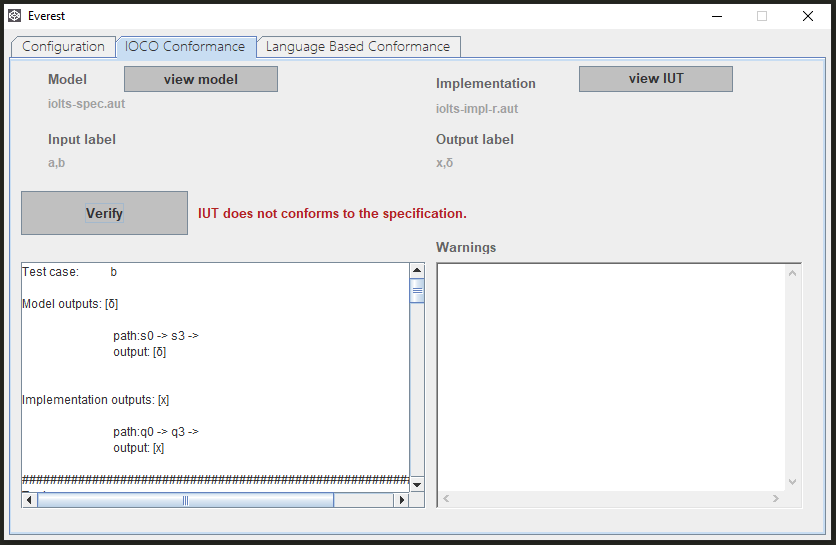Click the Warnings panel up scroll arrow
The height and width of the screenshot is (545, 836).
(794, 272)
